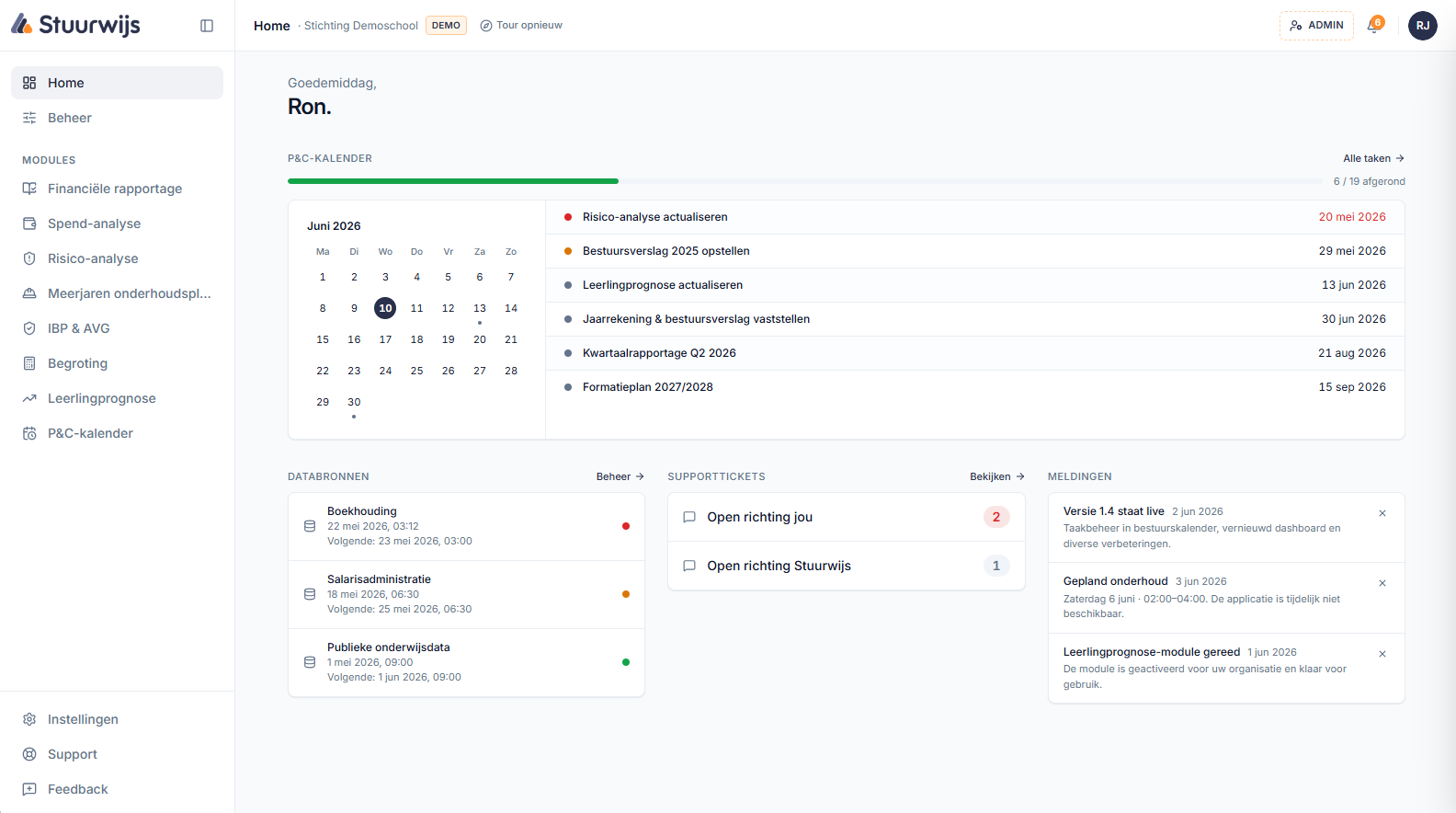Select June 21 in the calendar
The height and width of the screenshot is (813, 1456).
[x=511, y=339]
